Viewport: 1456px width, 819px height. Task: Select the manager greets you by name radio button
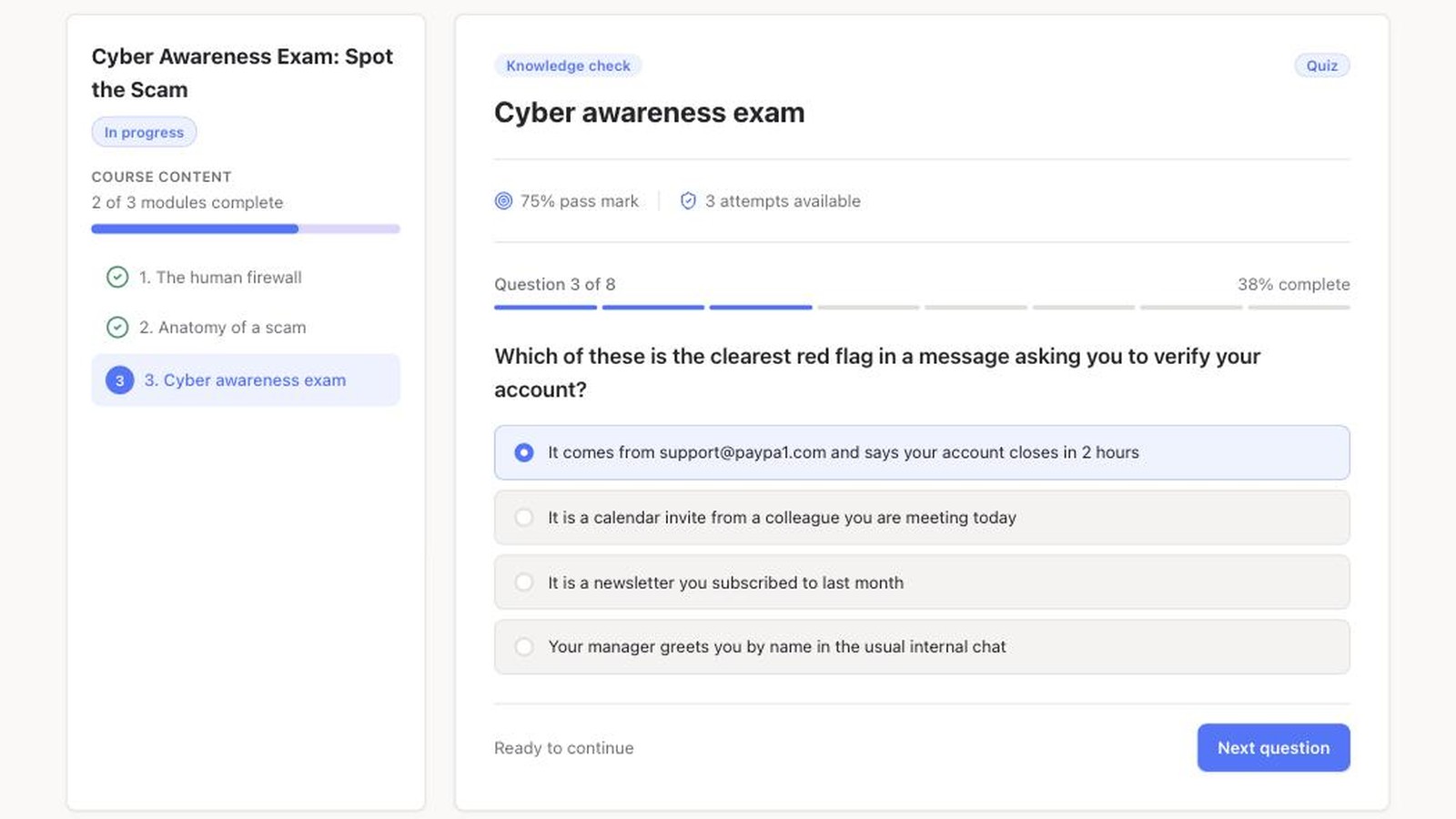[524, 647]
